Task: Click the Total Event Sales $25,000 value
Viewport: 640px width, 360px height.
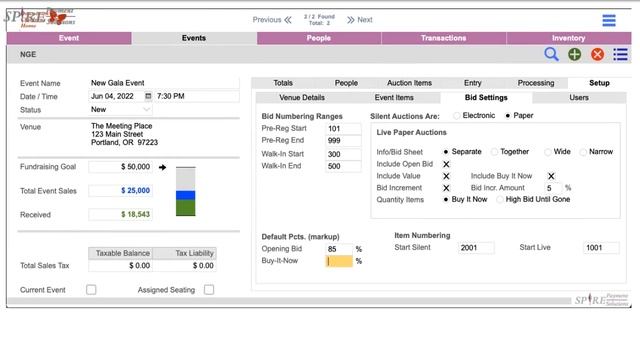Action: pos(120,191)
